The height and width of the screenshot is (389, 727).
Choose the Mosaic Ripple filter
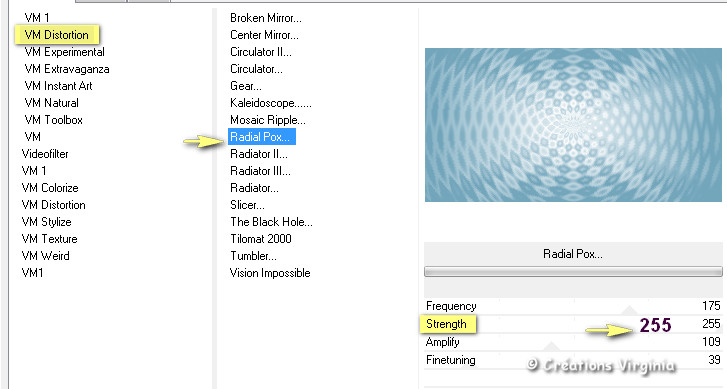268,120
